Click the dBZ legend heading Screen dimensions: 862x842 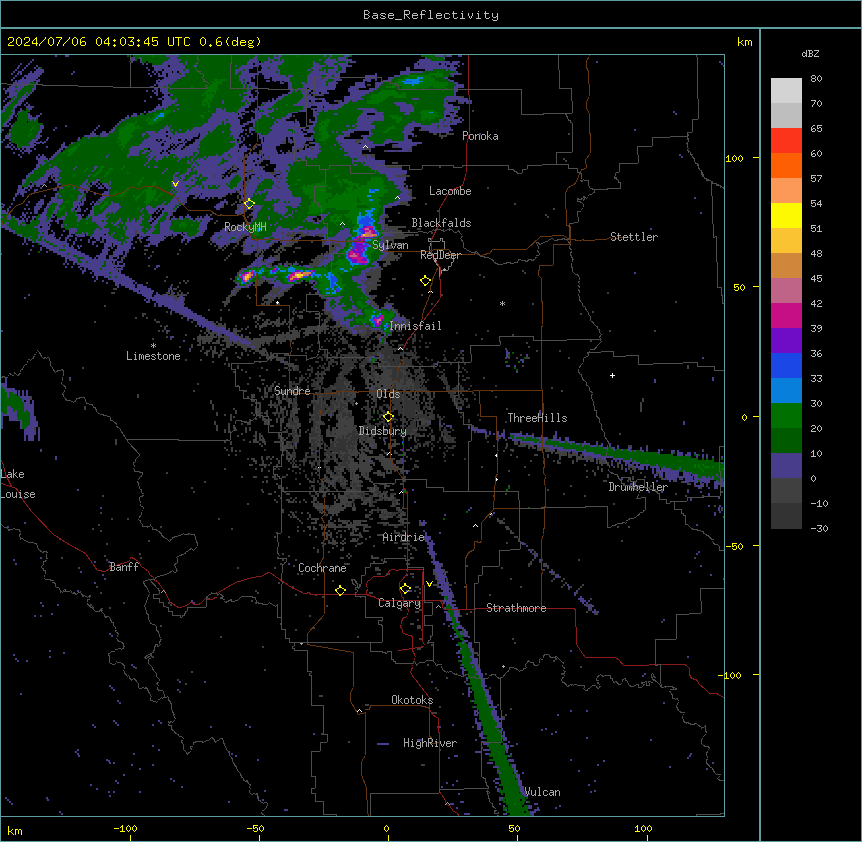pyautogui.click(x=810, y=53)
